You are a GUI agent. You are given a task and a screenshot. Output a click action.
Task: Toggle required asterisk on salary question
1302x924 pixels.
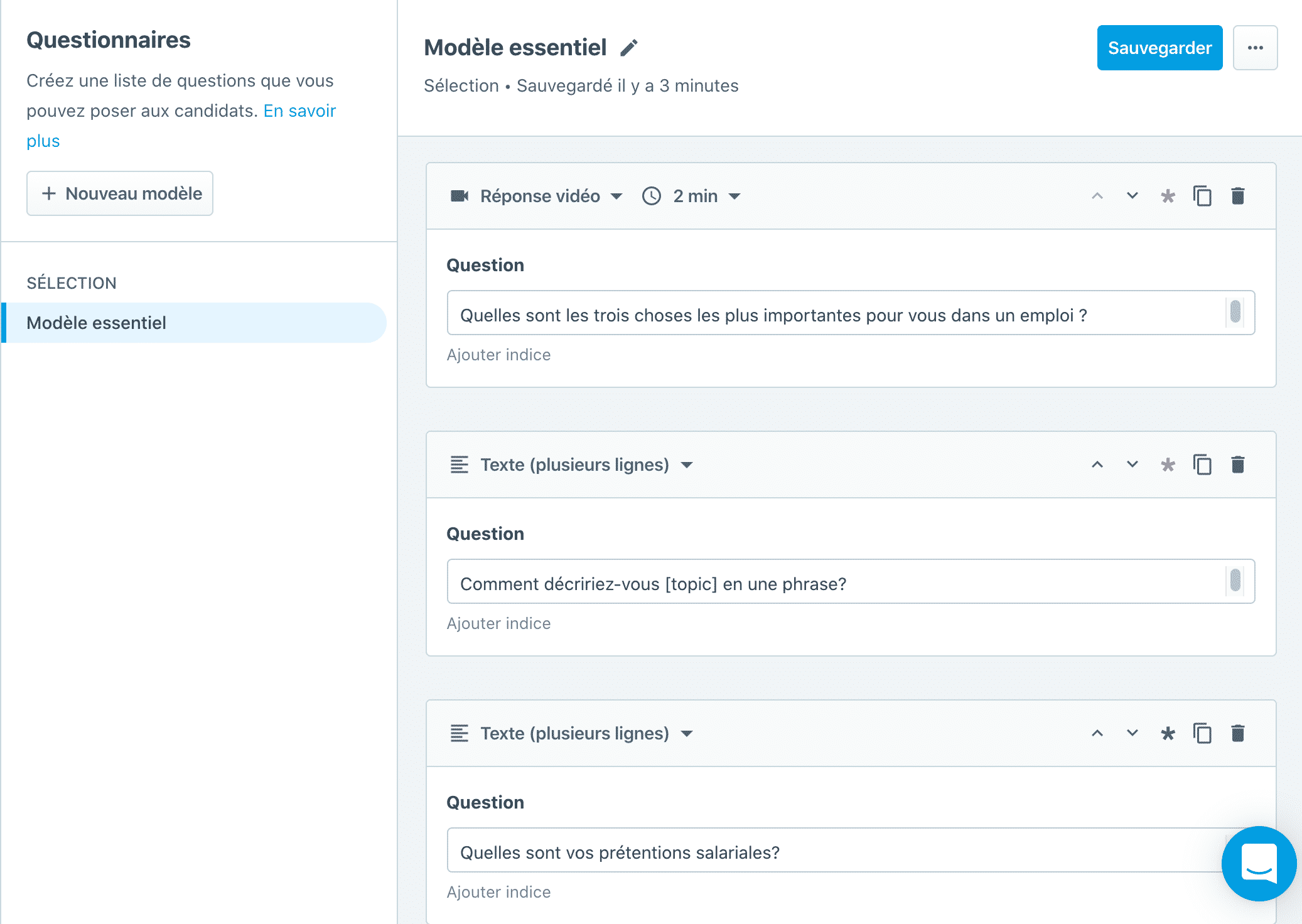1167,733
